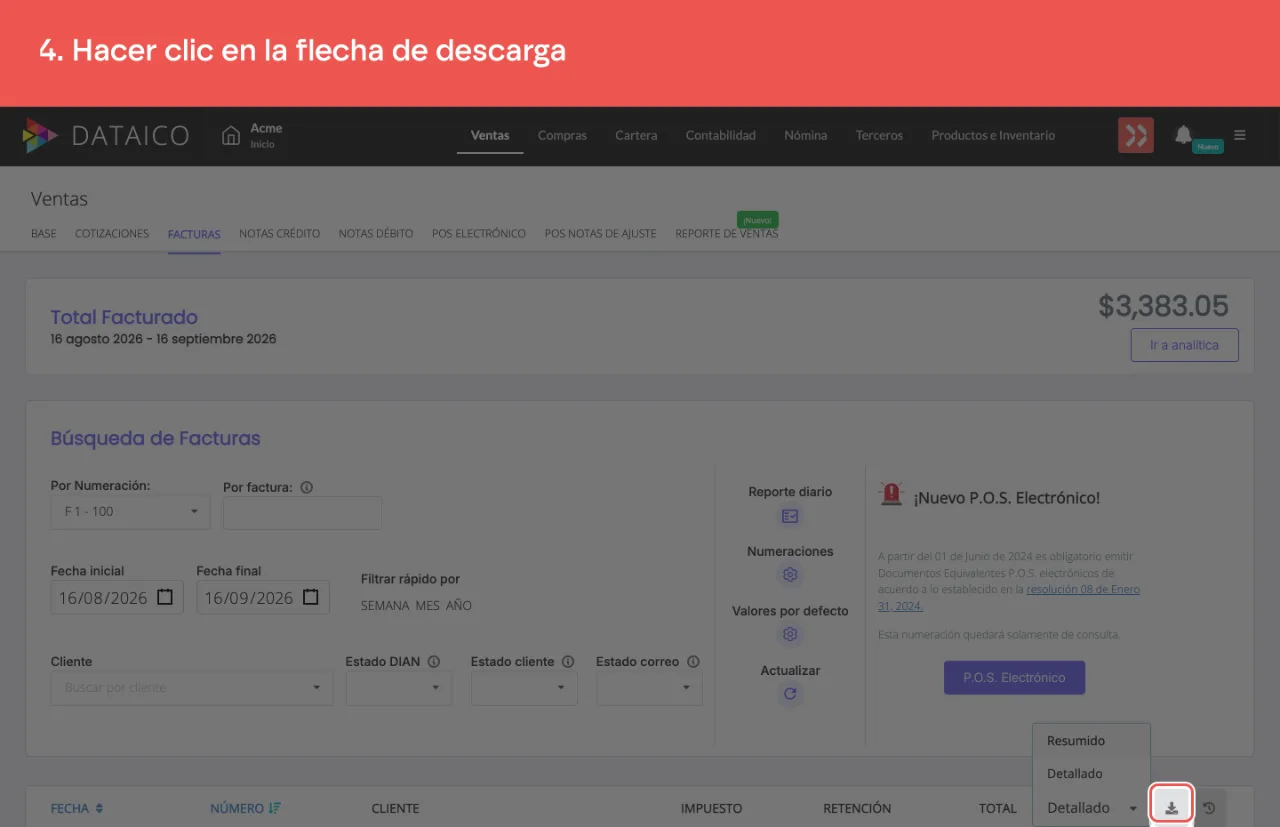Click the Dataico logo
The width and height of the screenshot is (1280, 827).
point(107,135)
